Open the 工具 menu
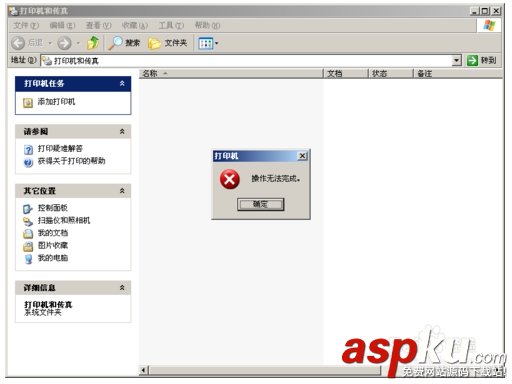Viewport: 512px width, 384px height. 171,25
